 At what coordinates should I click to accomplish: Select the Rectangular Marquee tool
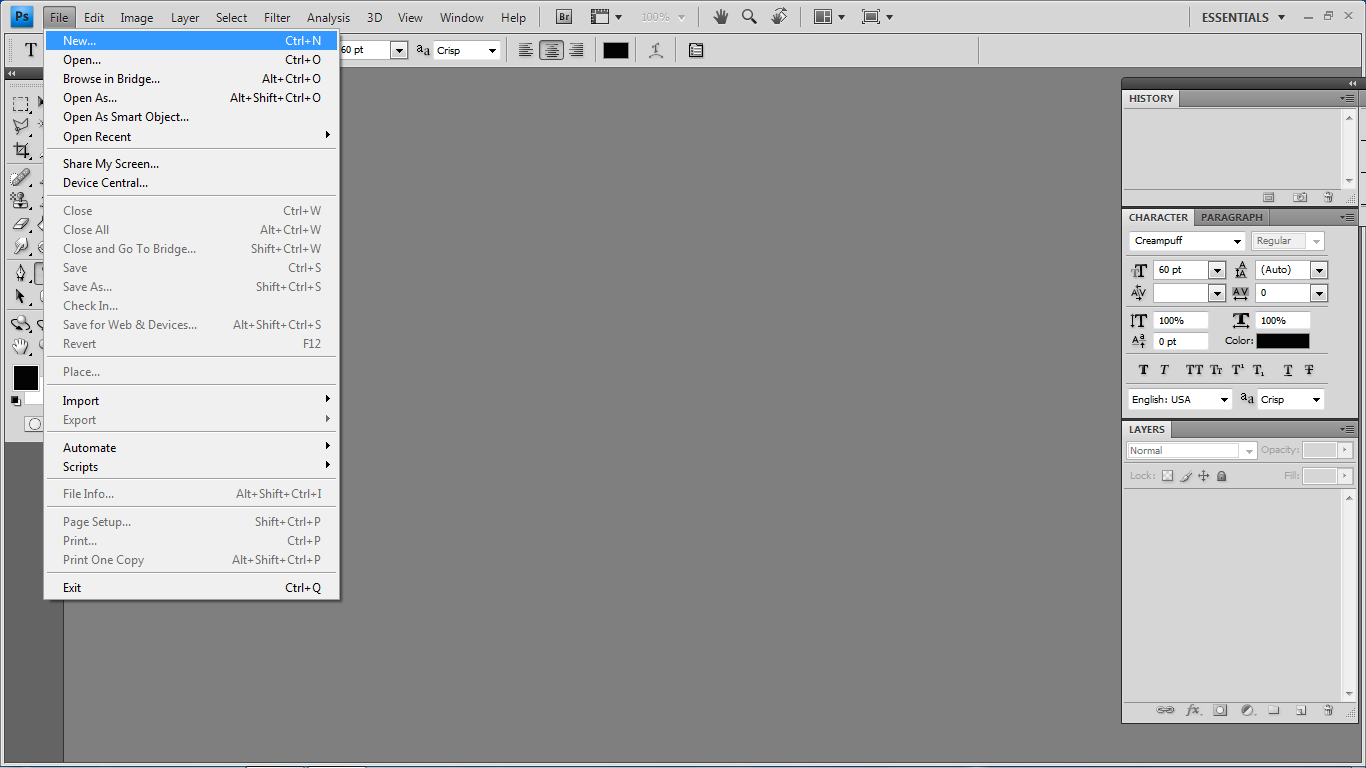pos(20,104)
